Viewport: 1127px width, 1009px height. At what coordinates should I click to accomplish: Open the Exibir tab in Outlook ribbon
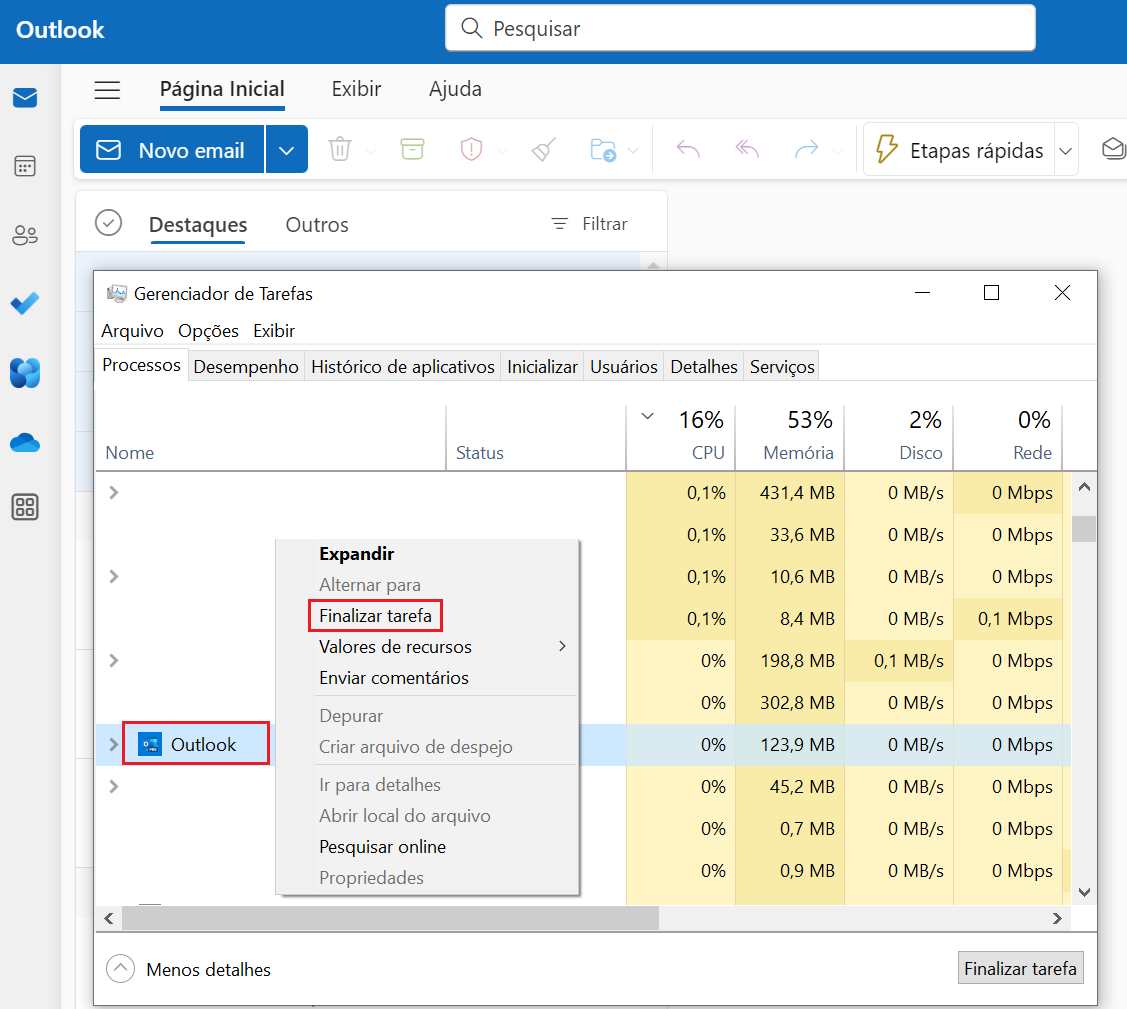pyautogui.click(x=356, y=89)
